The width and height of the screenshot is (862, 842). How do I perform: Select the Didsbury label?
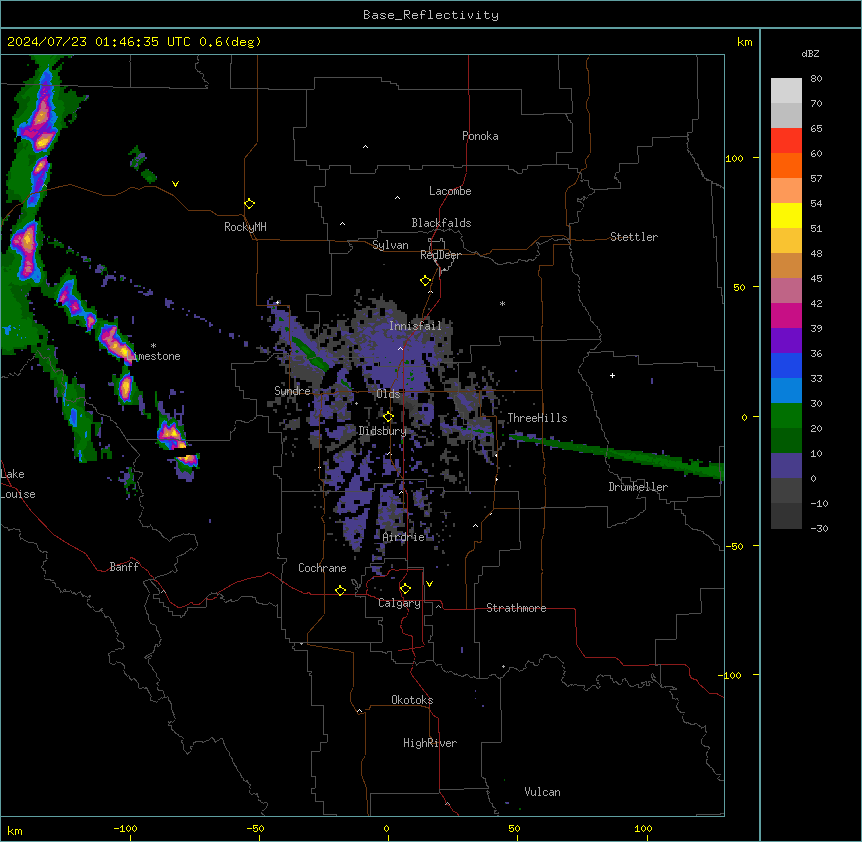point(382,431)
